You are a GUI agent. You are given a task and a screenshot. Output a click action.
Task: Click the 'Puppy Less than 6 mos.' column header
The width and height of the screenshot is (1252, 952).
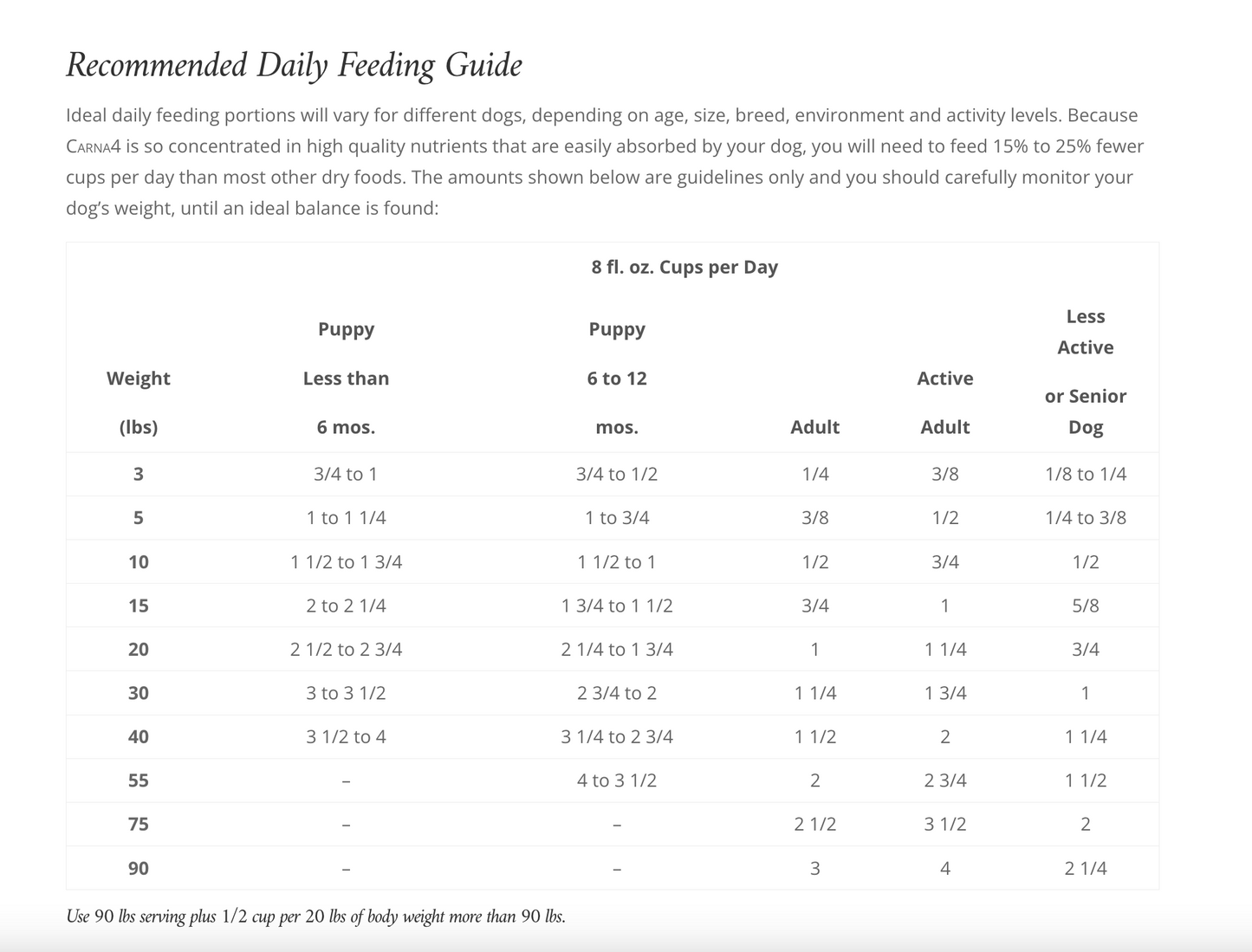(x=346, y=378)
